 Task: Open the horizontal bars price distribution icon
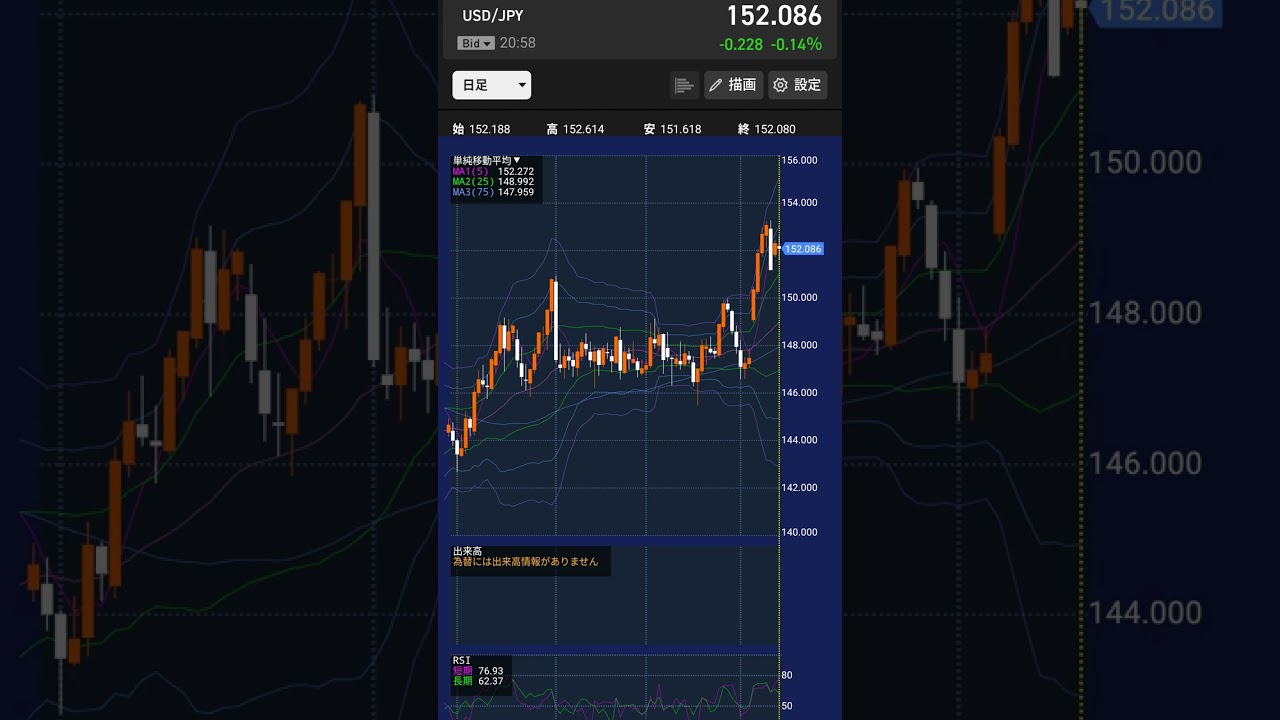[684, 85]
